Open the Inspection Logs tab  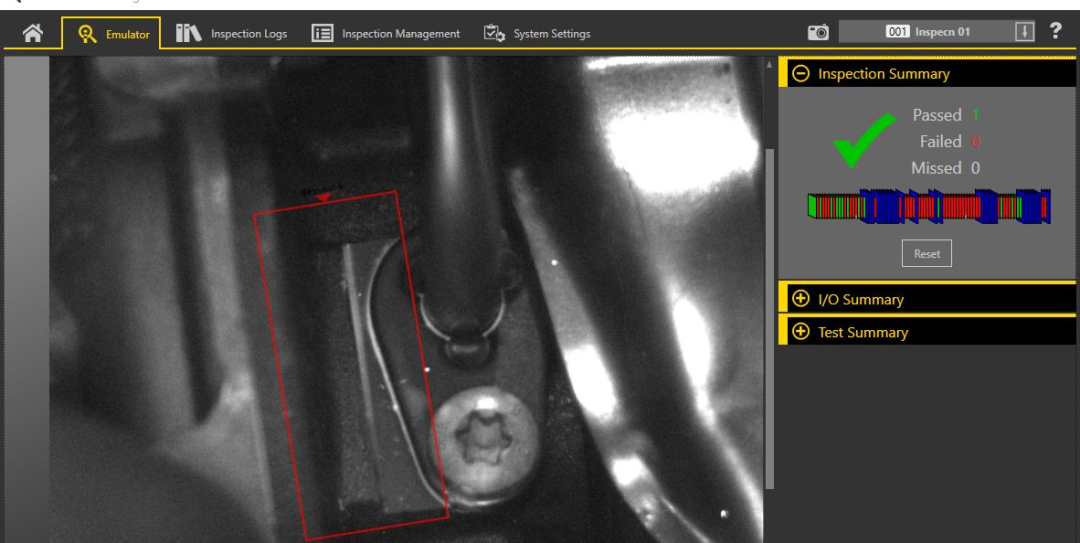[x=231, y=33]
